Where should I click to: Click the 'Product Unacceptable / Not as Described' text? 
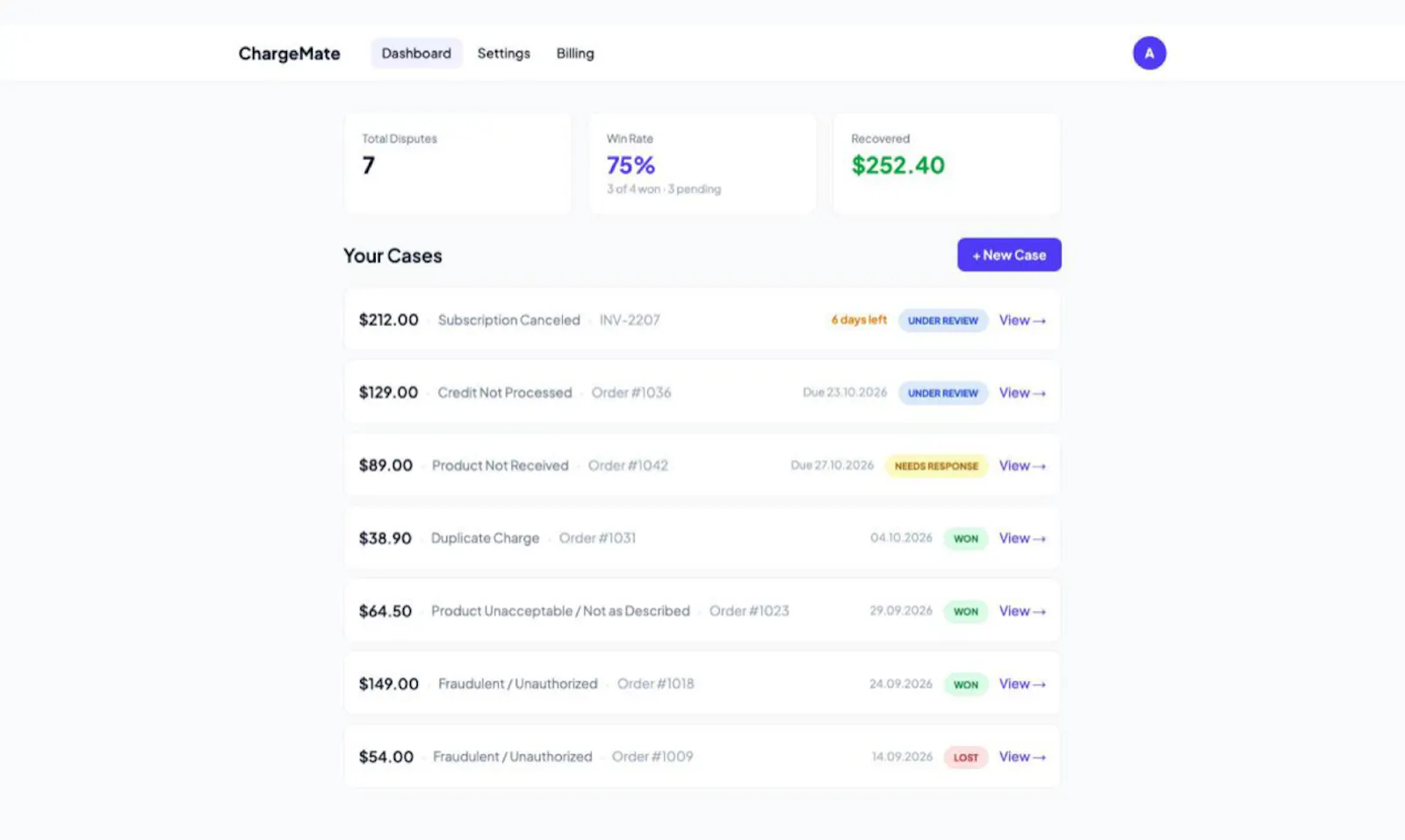560,611
